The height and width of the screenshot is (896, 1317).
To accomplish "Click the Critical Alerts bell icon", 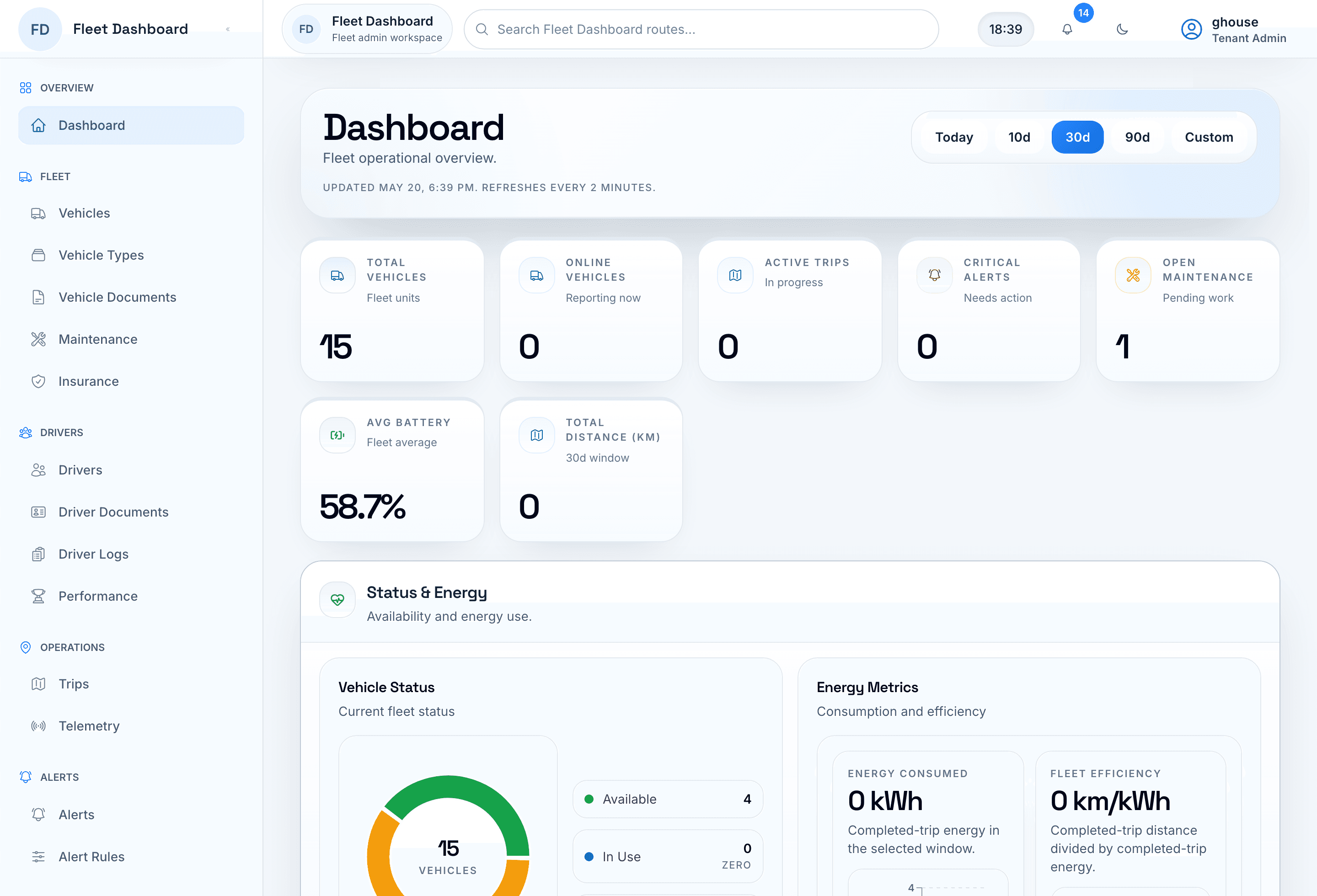I will [934, 275].
